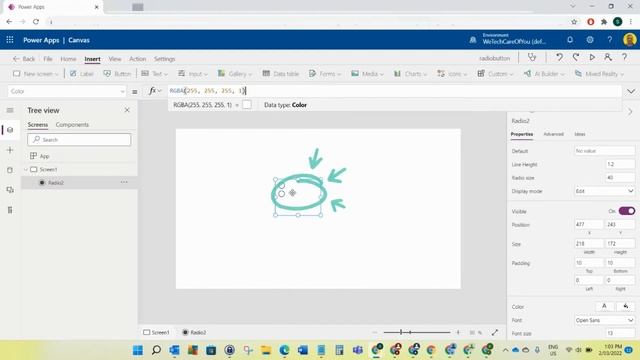Screen dimensions: 640x360
Task: Select the second radio option on canvas
Action: (x=282, y=194)
